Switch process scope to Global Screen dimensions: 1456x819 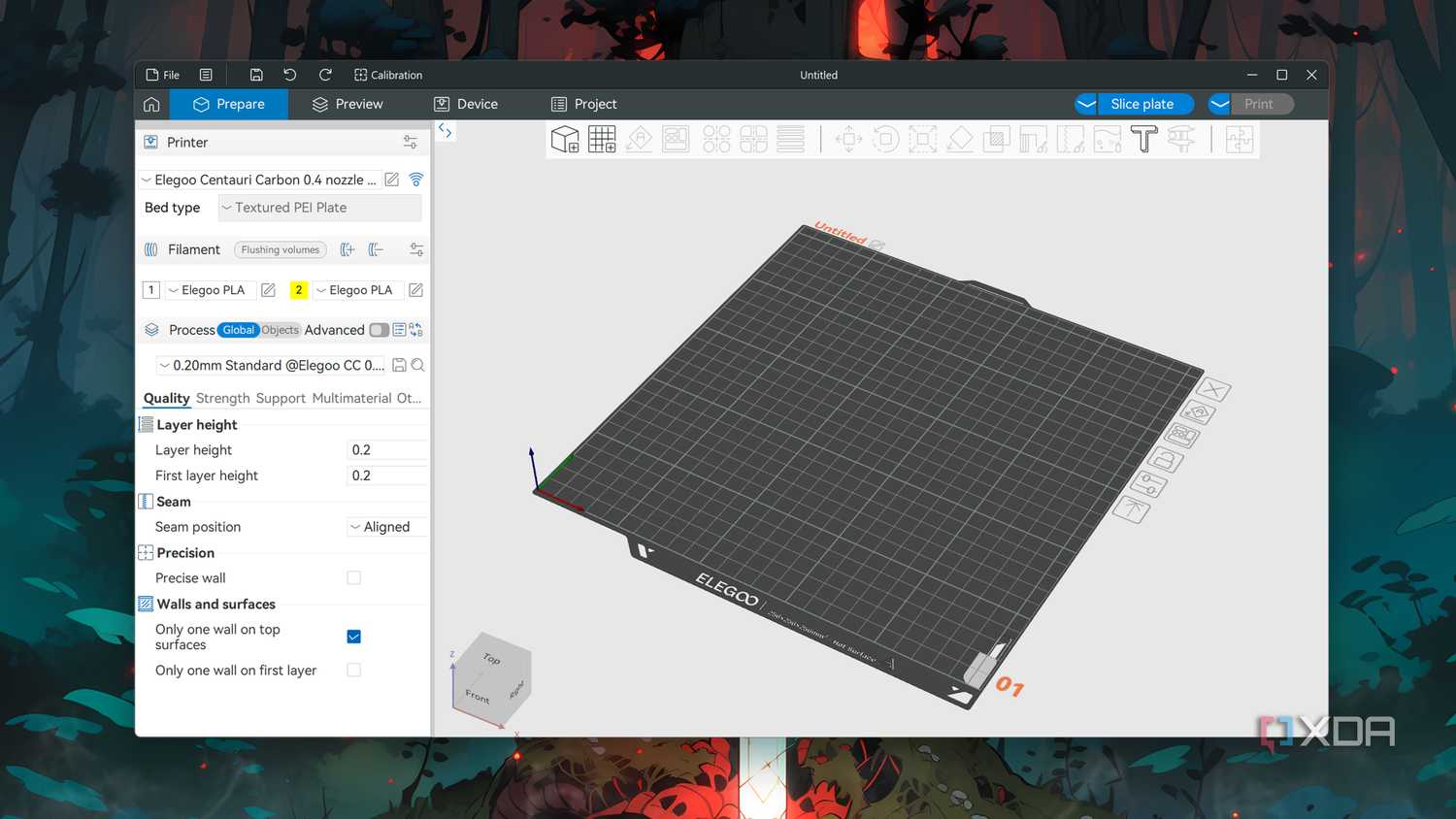click(239, 330)
